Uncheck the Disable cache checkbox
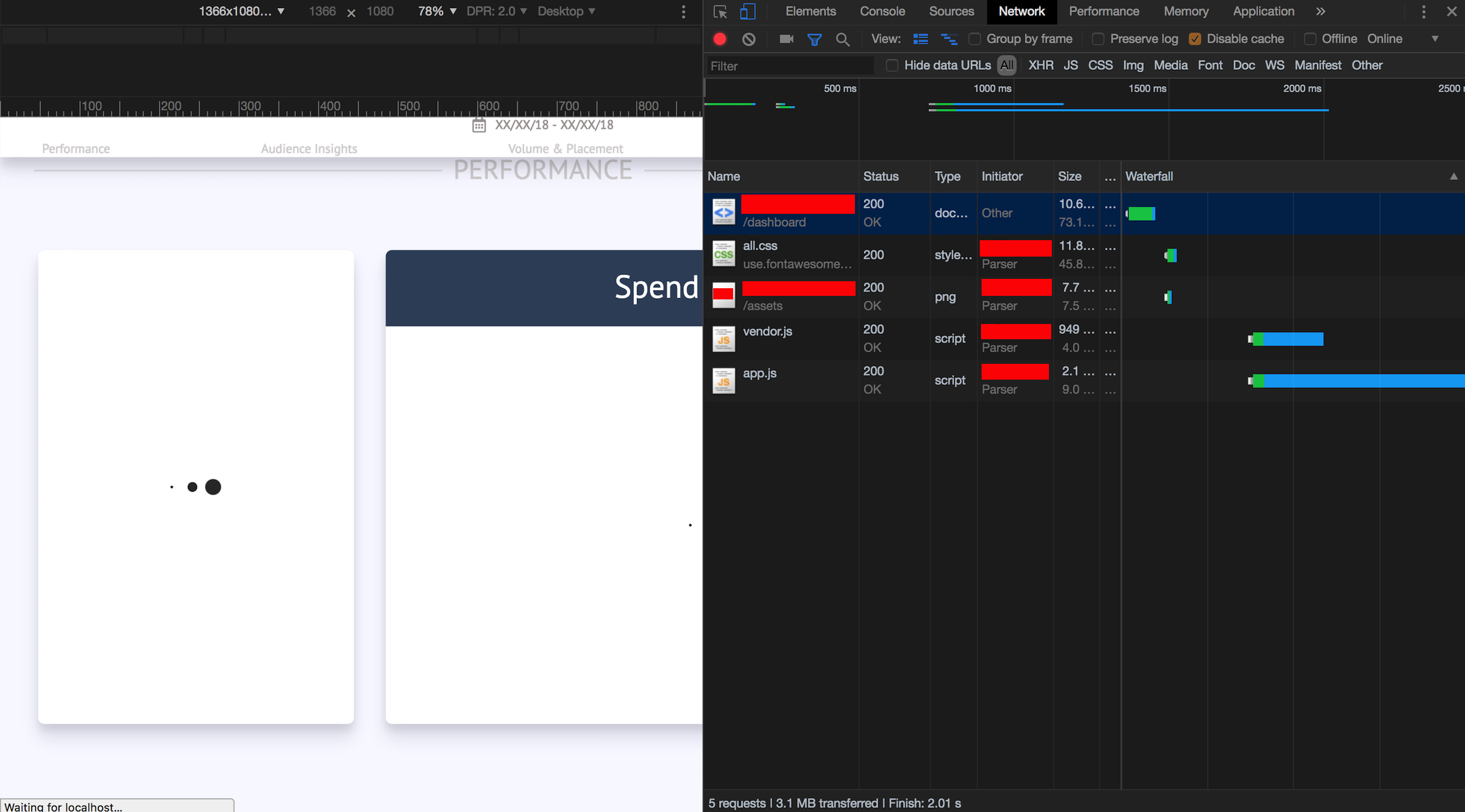 (1195, 39)
